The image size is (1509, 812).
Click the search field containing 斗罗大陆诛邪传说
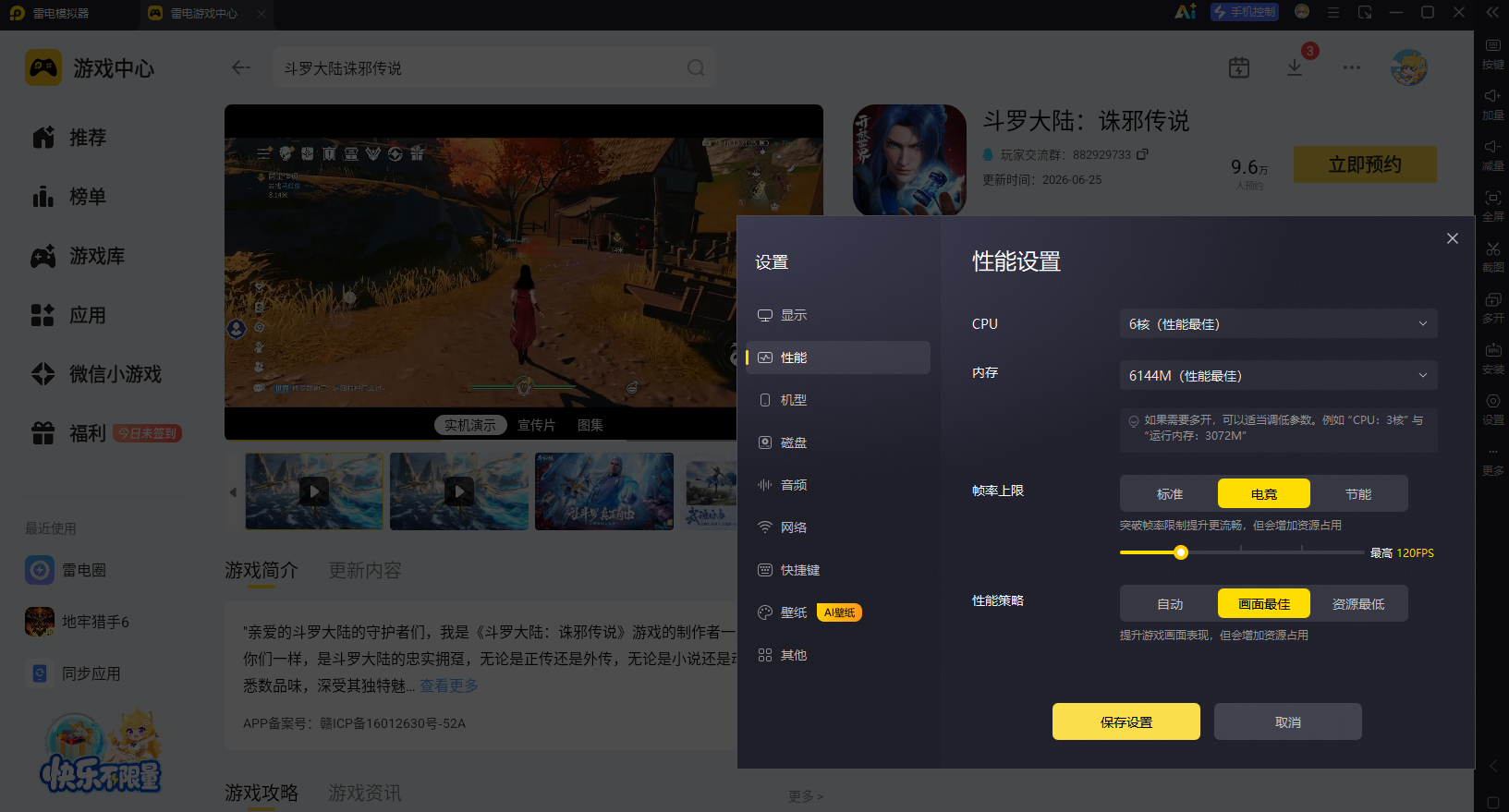tap(493, 68)
